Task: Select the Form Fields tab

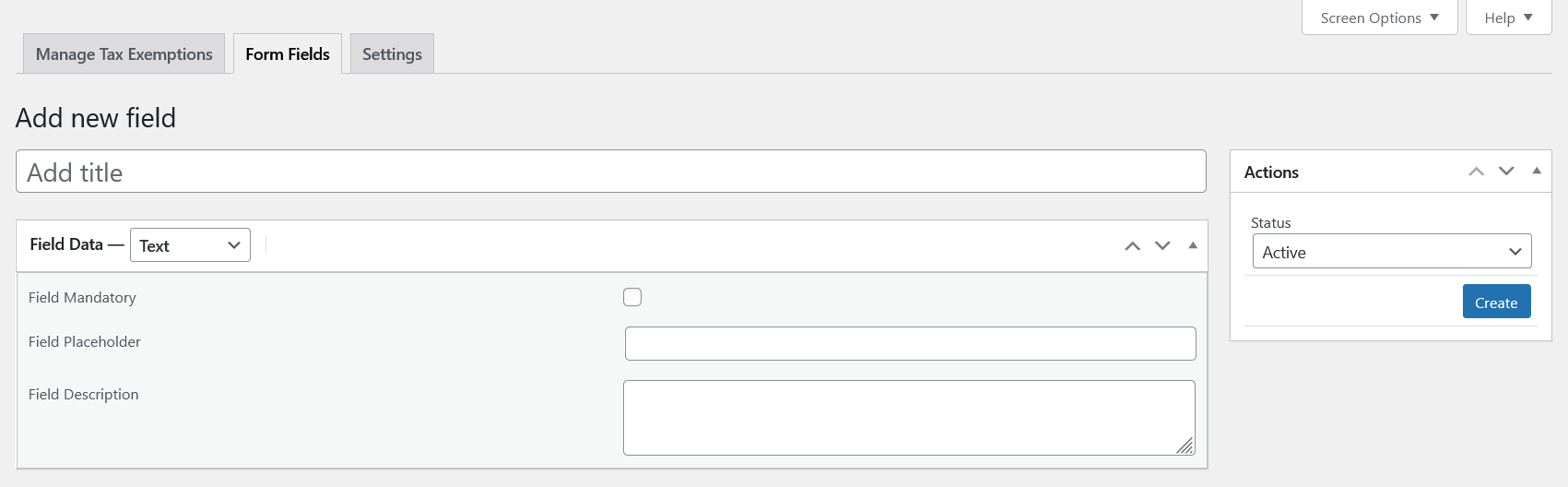Action: coord(288,54)
